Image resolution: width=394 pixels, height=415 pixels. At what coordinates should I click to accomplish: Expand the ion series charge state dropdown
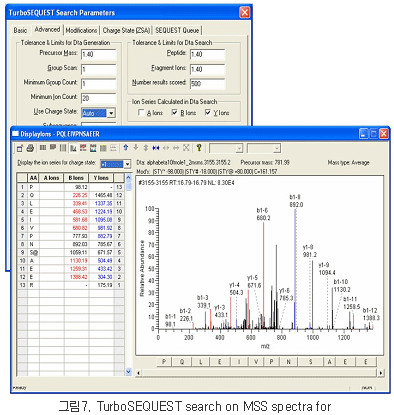click(127, 164)
